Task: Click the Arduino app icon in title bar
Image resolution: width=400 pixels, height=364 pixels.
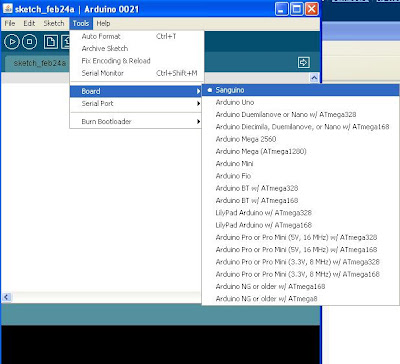Action: tap(7, 9)
